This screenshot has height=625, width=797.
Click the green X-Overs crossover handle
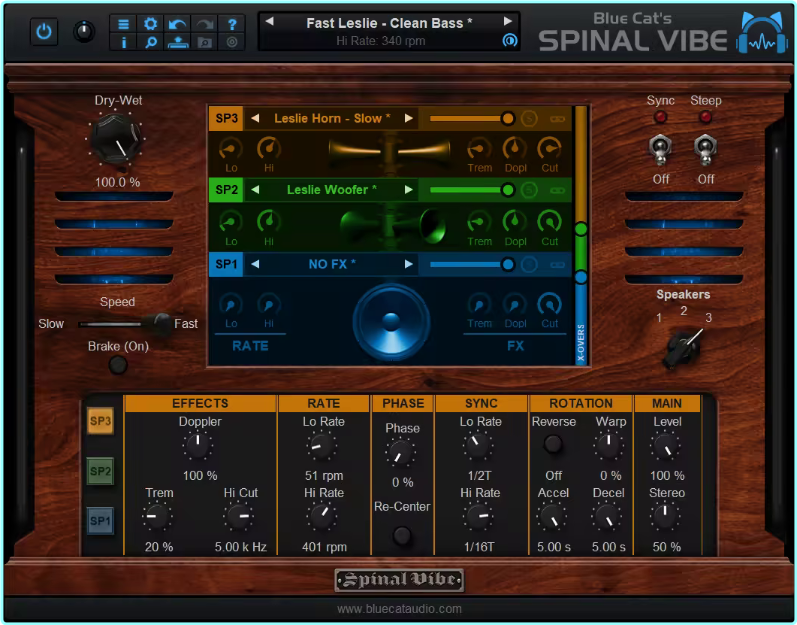[581, 229]
